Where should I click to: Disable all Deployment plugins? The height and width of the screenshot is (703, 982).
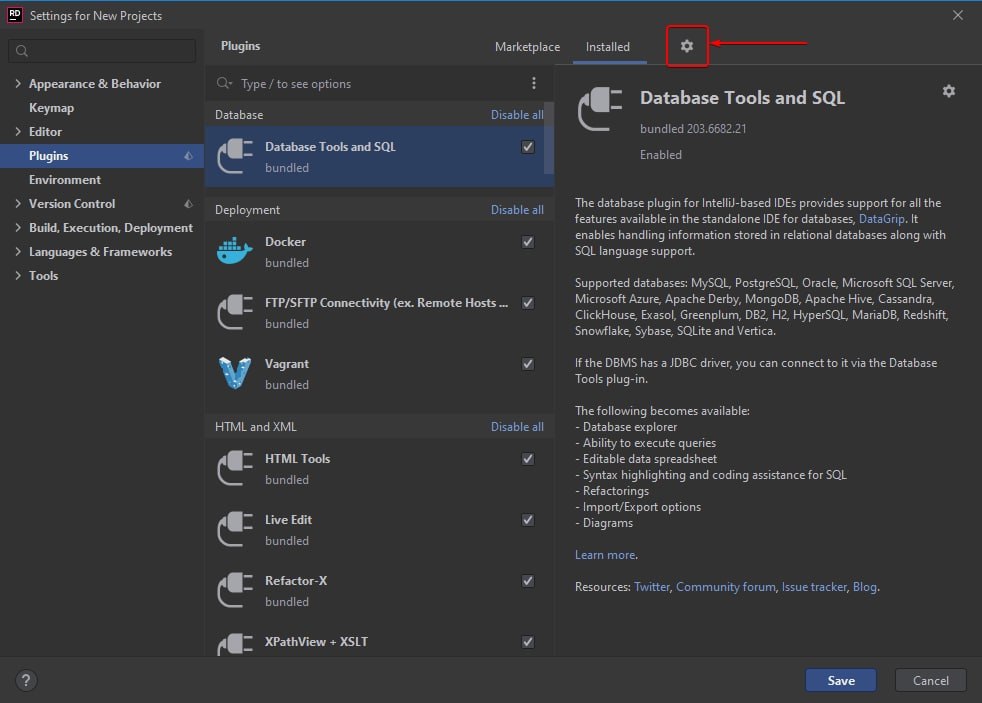[x=517, y=210]
